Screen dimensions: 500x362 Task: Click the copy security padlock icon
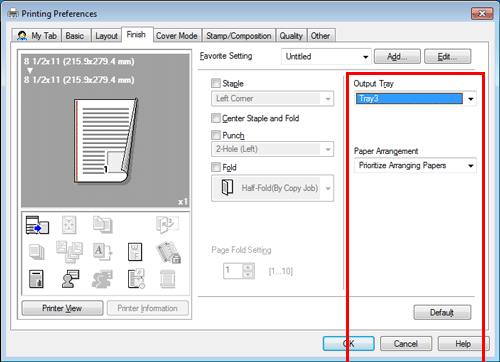click(168, 252)
